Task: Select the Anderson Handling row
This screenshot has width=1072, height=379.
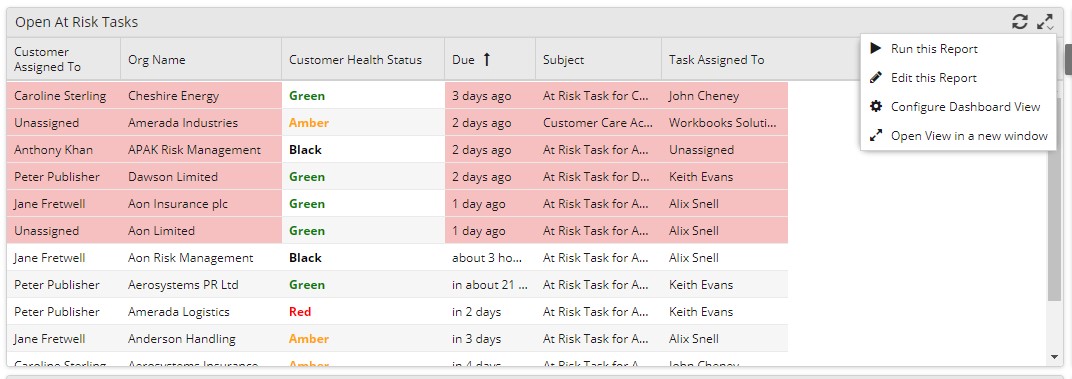Action: (x=397, y=339)
